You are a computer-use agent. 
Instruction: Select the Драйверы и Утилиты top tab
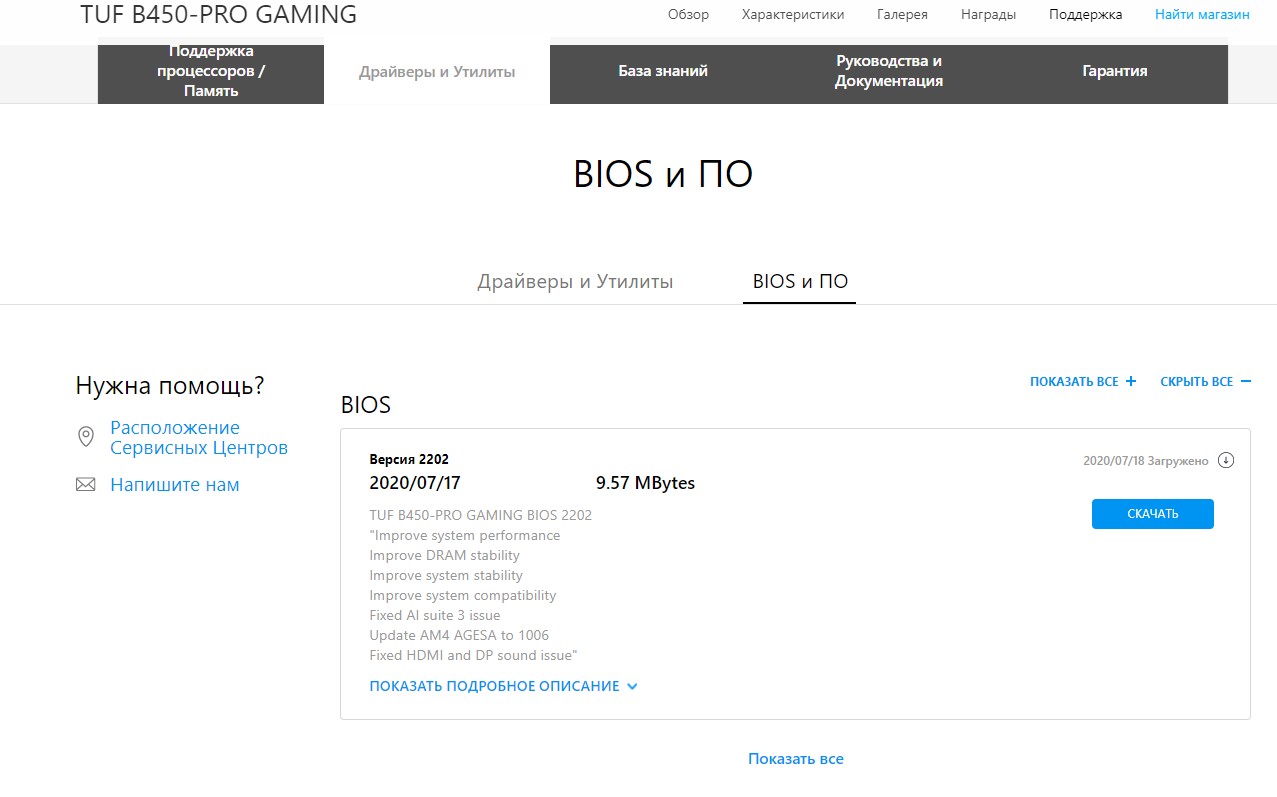click(437, 71)
